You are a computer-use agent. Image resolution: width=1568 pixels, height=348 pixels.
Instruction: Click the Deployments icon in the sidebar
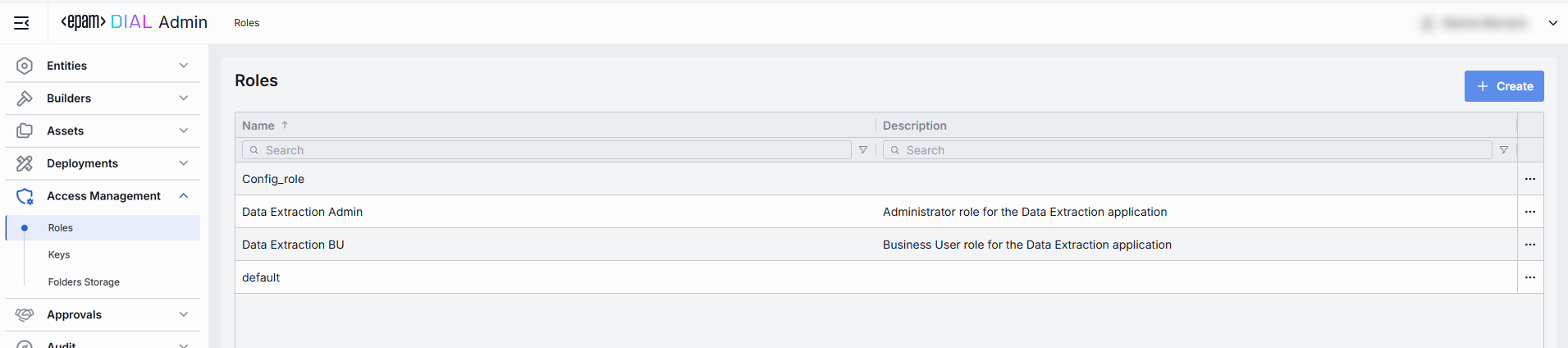[x=25, y=163]
